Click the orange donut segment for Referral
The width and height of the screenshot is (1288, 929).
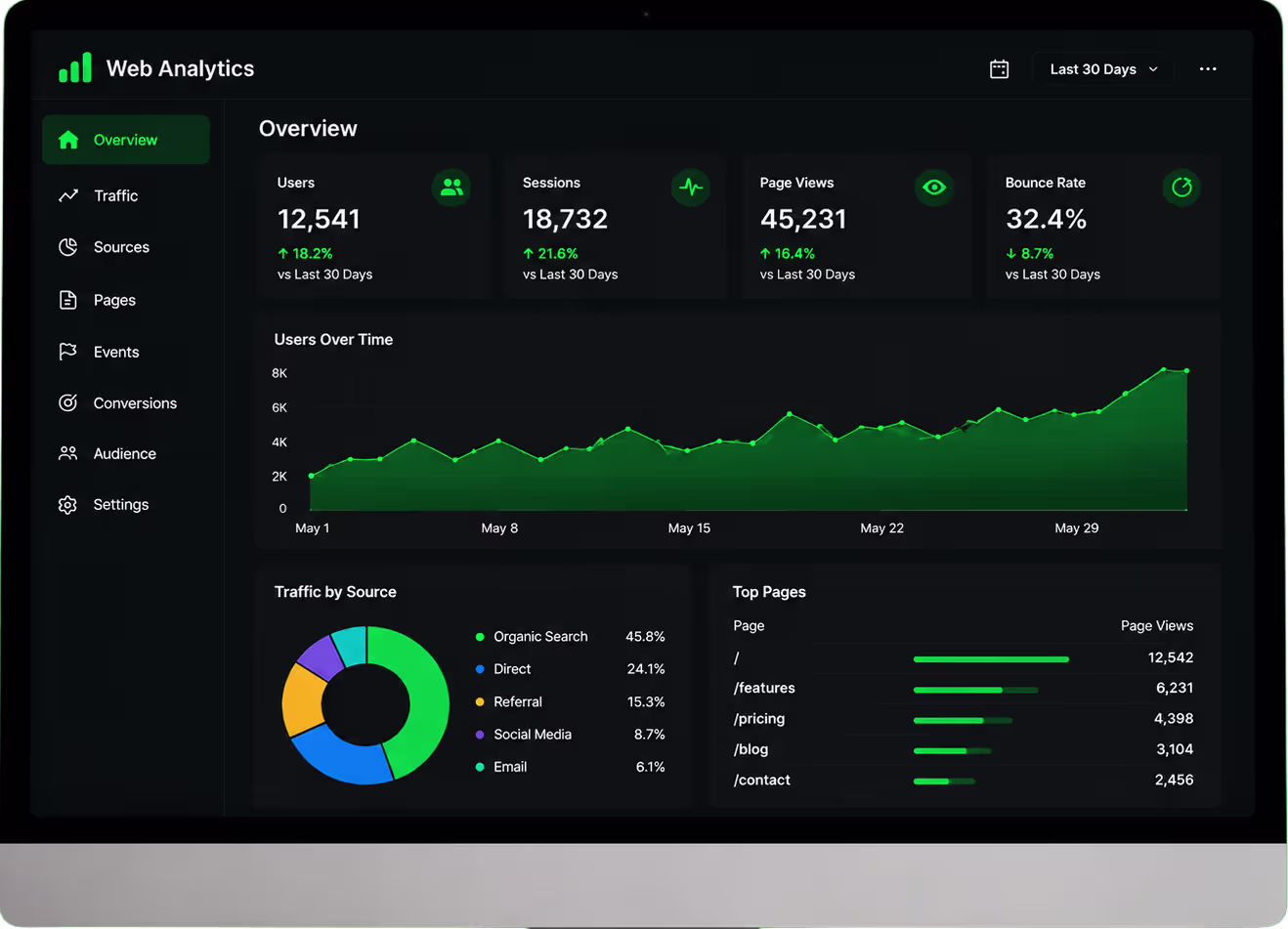(x=302, y=699)
